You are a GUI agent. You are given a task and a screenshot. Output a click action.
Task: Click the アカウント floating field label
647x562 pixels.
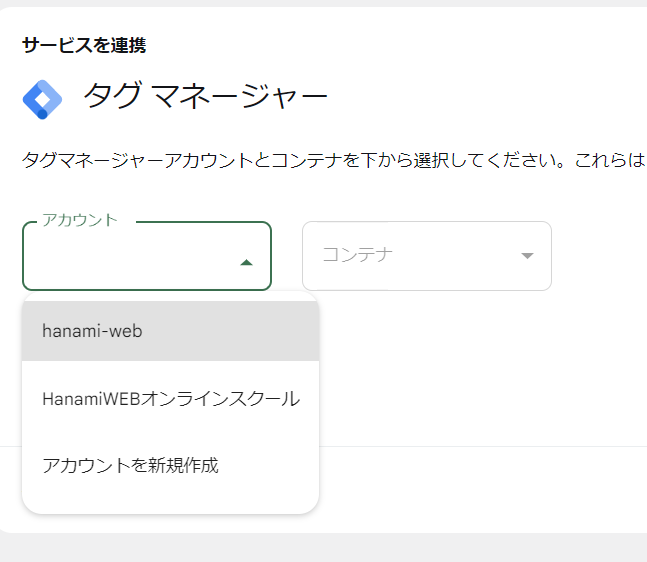(80, 220)
